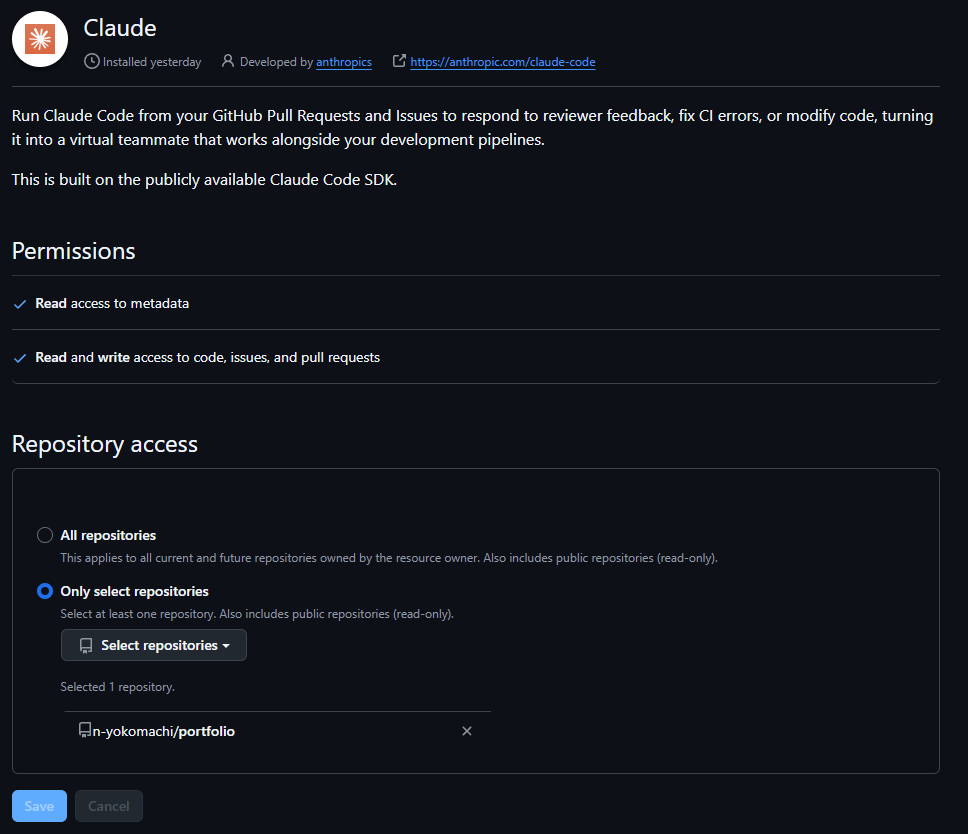
Task: Click the Run Claude Code description paragraph
Action: [472, 128]
